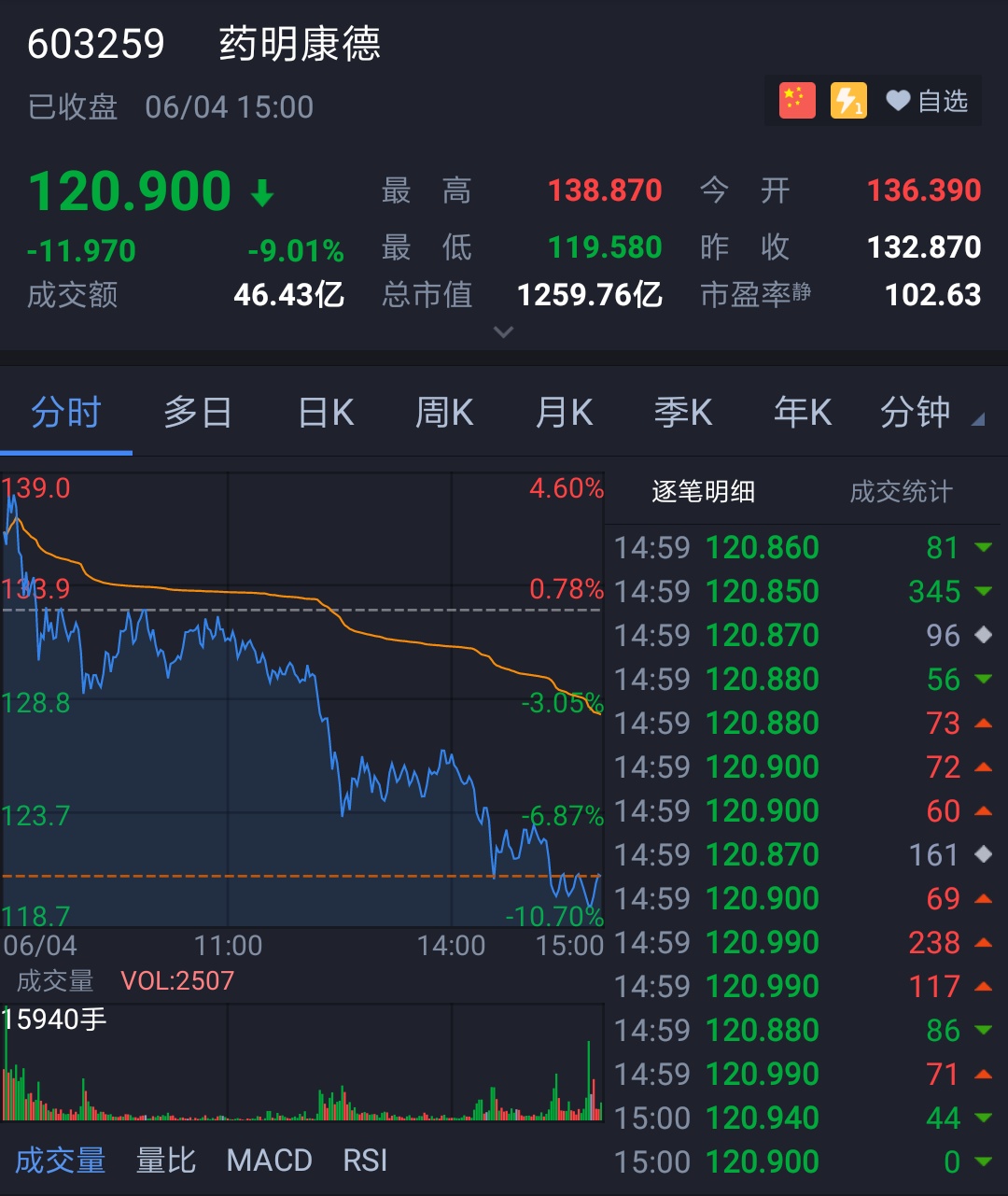Tap the 今开 value 136.390
This screenshot has width=1008, height=1196.
click(924, 190)
